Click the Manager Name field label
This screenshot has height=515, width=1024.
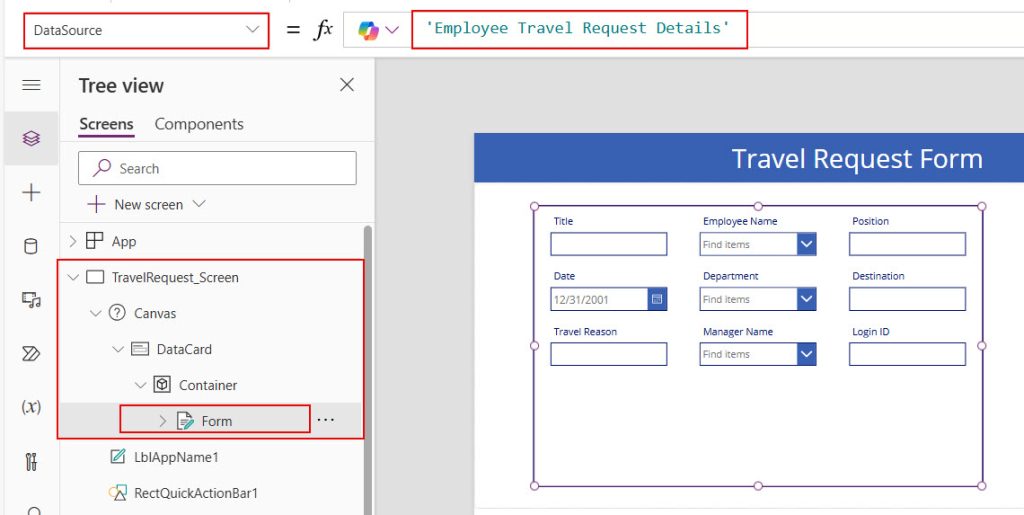(738, 332)
